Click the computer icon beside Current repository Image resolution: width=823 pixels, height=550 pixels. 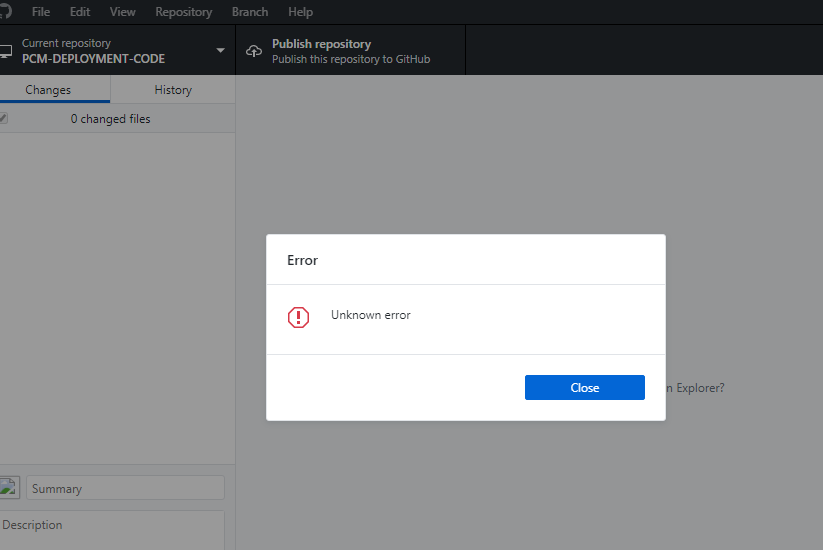pos(6,51)
